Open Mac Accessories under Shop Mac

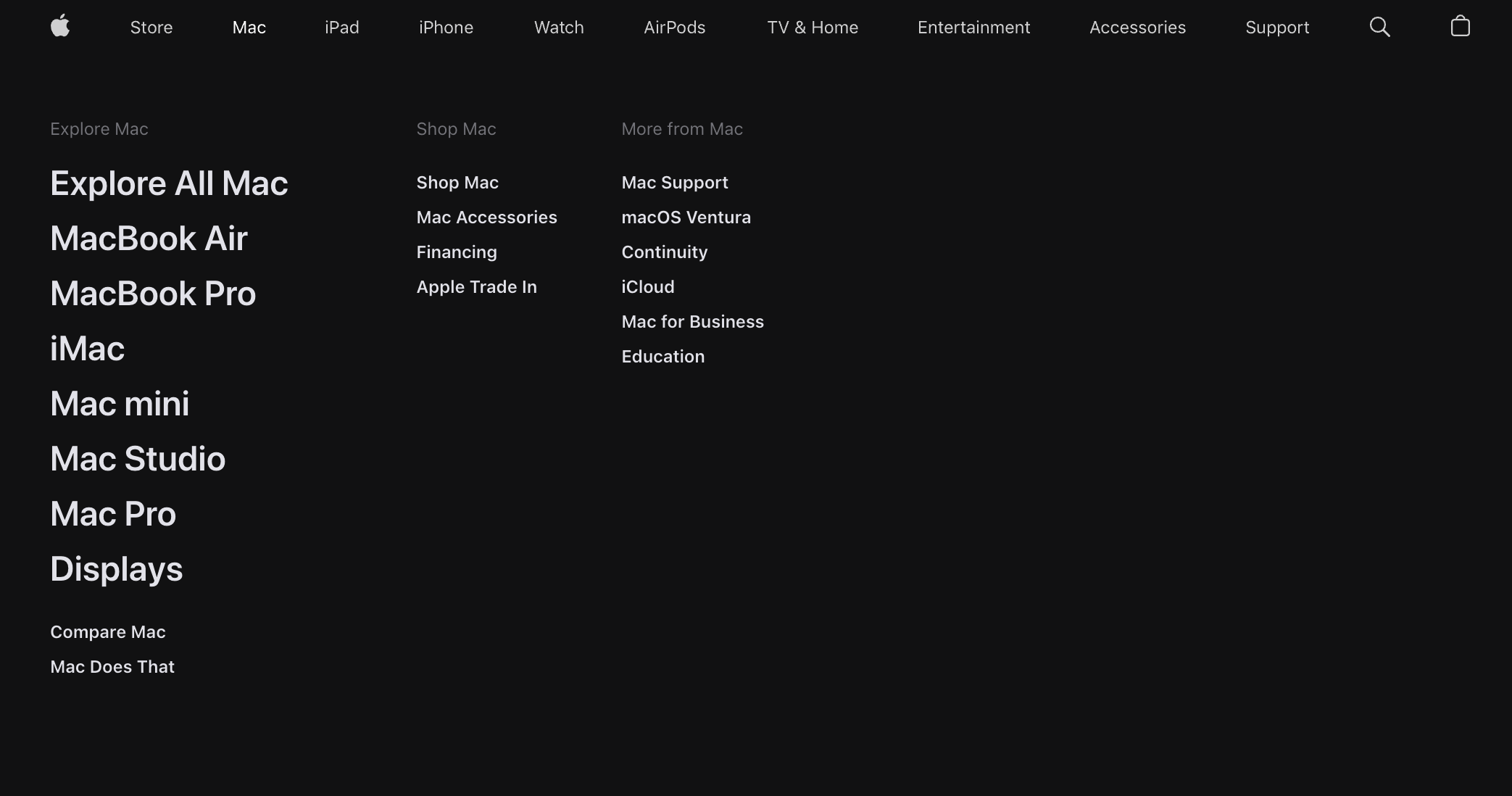click(x=486, y=217)
